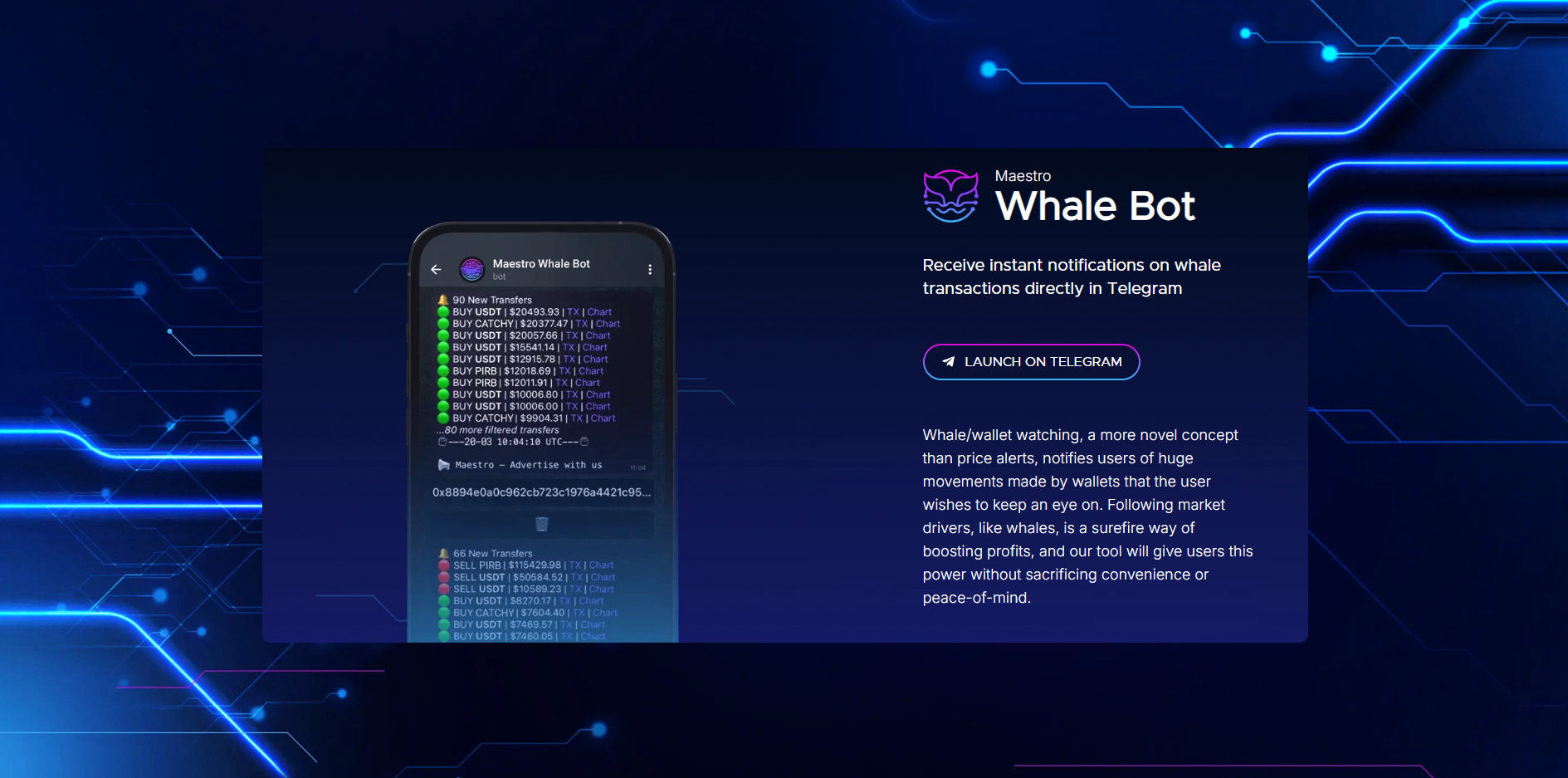
Task: Click the back arrow in the chat header
Action: tap(436, 269)
